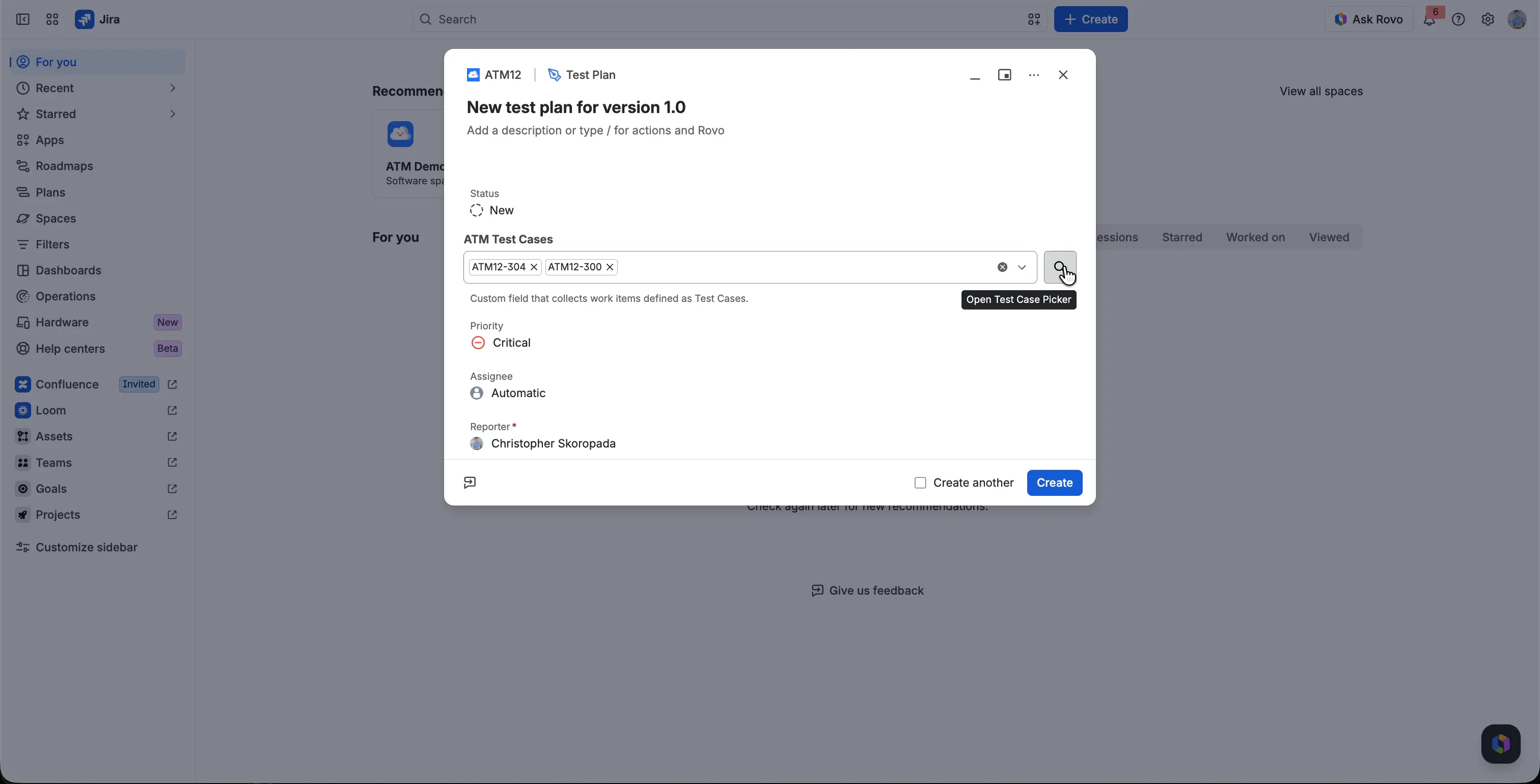Remove the ATM12-304 test case tag
This screenshot has width=1540, height=784.
[534, 267]
